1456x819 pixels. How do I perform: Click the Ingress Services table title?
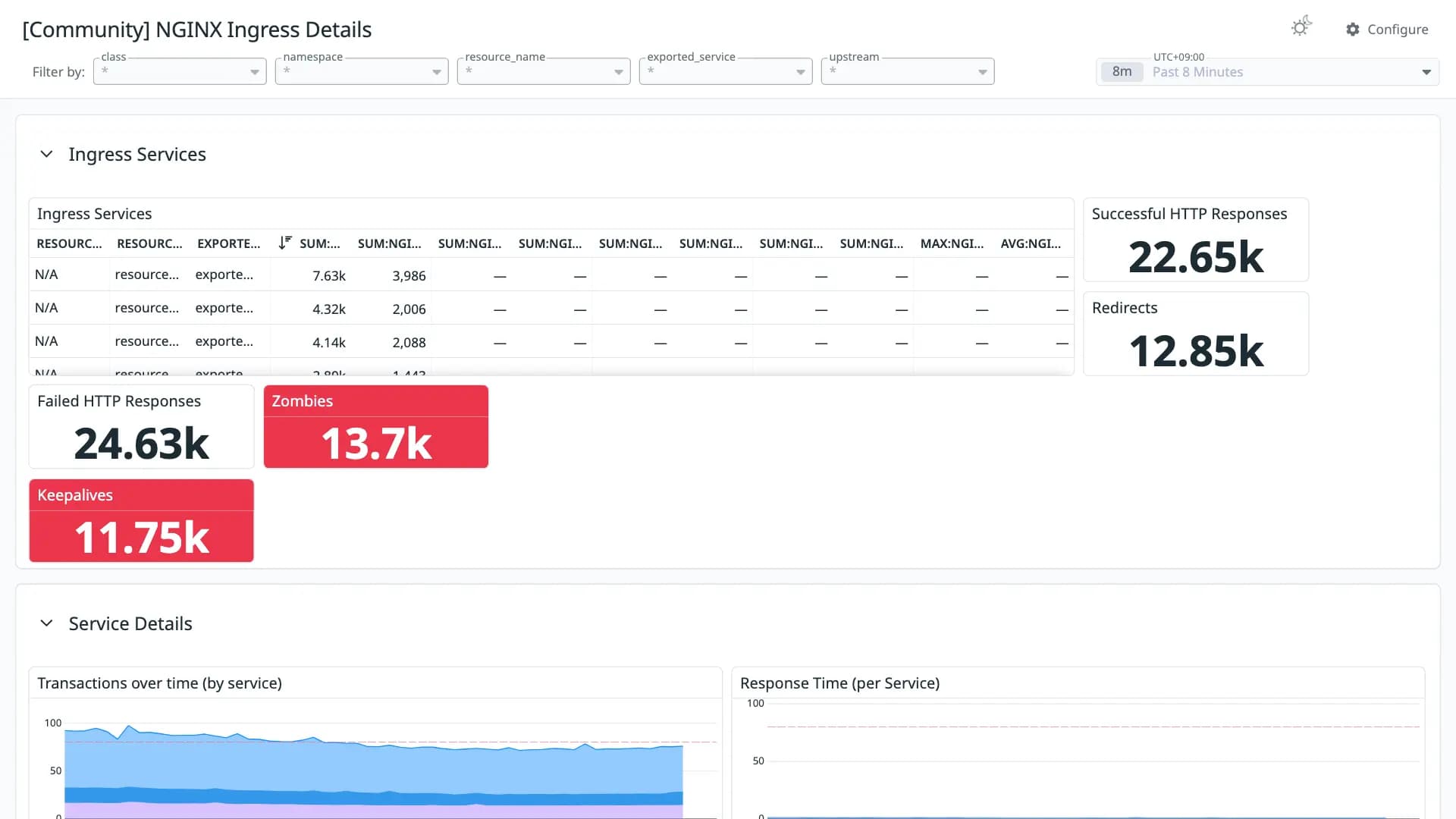point(94,214)
